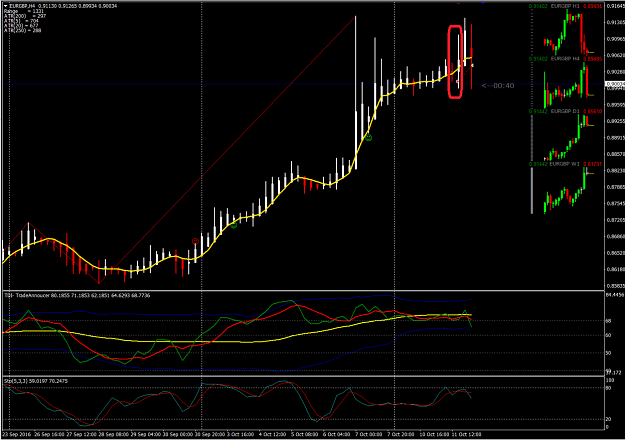The height and width of the screenshot is (440, 625).
Task: Click the '<--00:40' candle countdown label
Action: point(498,86)
